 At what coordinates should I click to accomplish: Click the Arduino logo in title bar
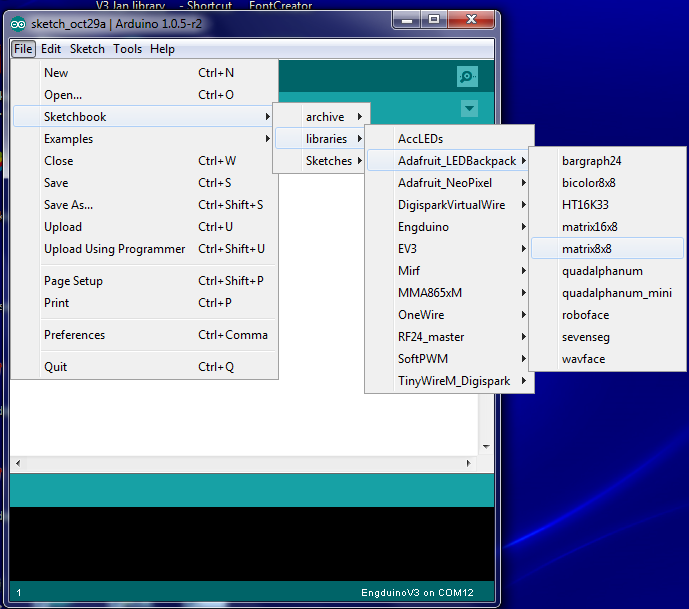pos(18,24)
